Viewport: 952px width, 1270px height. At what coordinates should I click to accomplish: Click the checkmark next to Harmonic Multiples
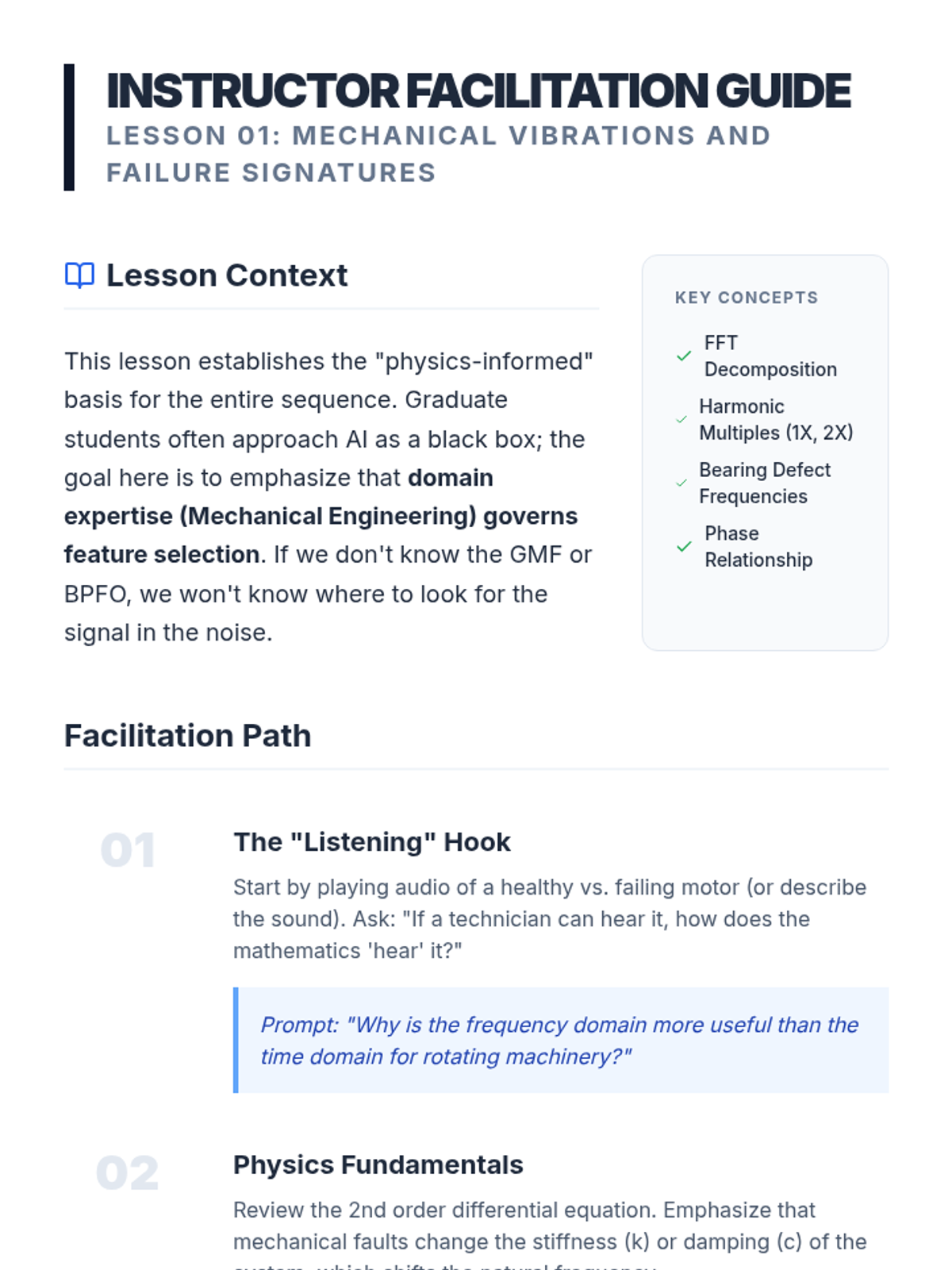click(x=681, y=419)
